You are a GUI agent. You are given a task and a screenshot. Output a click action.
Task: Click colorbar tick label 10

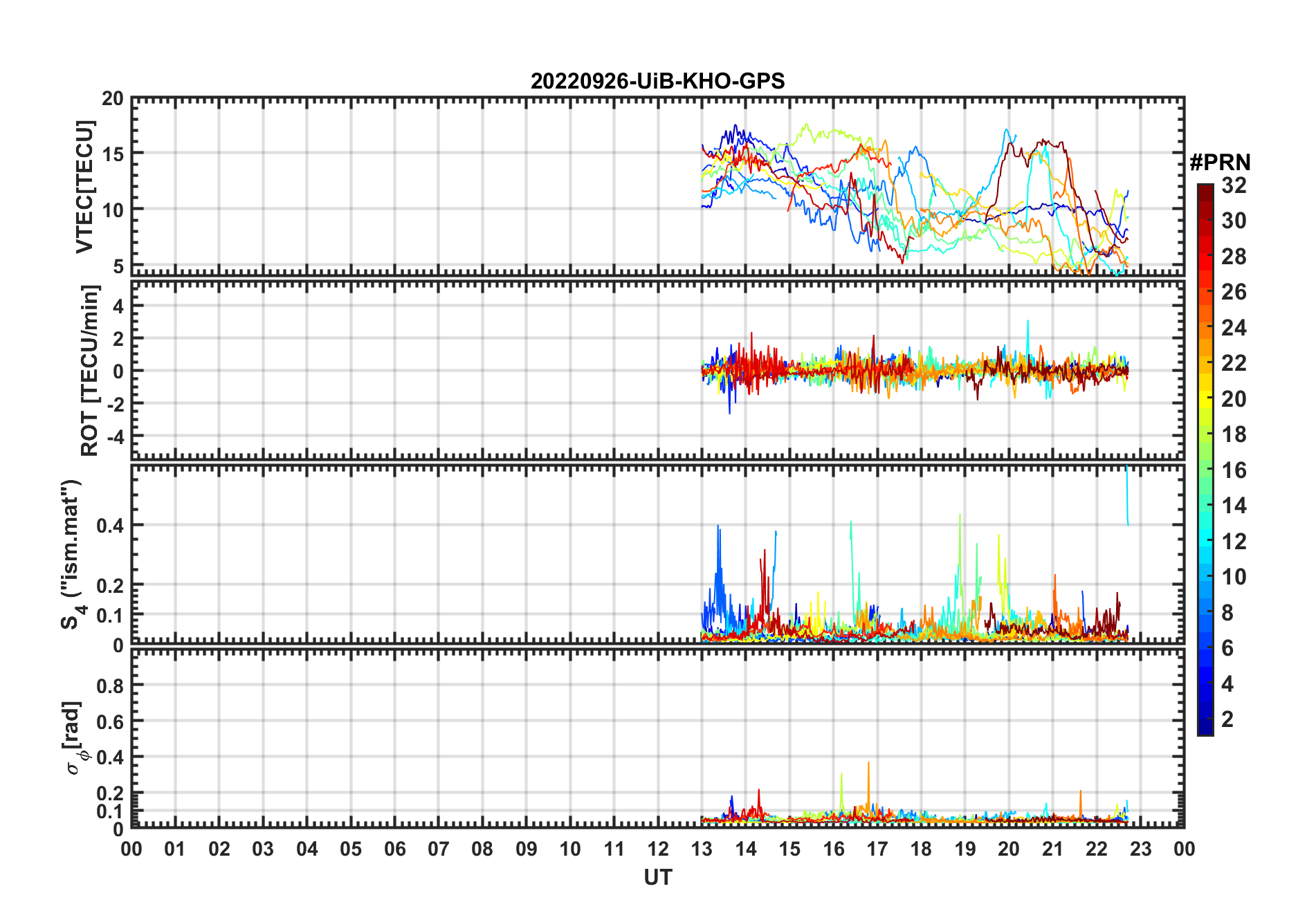click(1234, 577)
